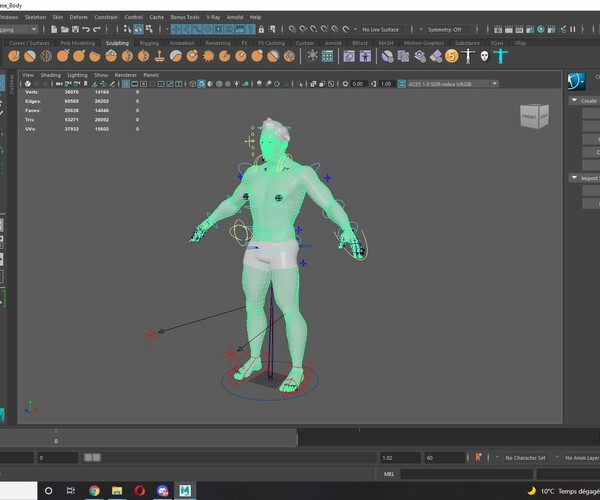The width and height of the screenshot is (600, 500).
Task: Select the Freeze sculpt tool
Action: [x=289, y=56]
